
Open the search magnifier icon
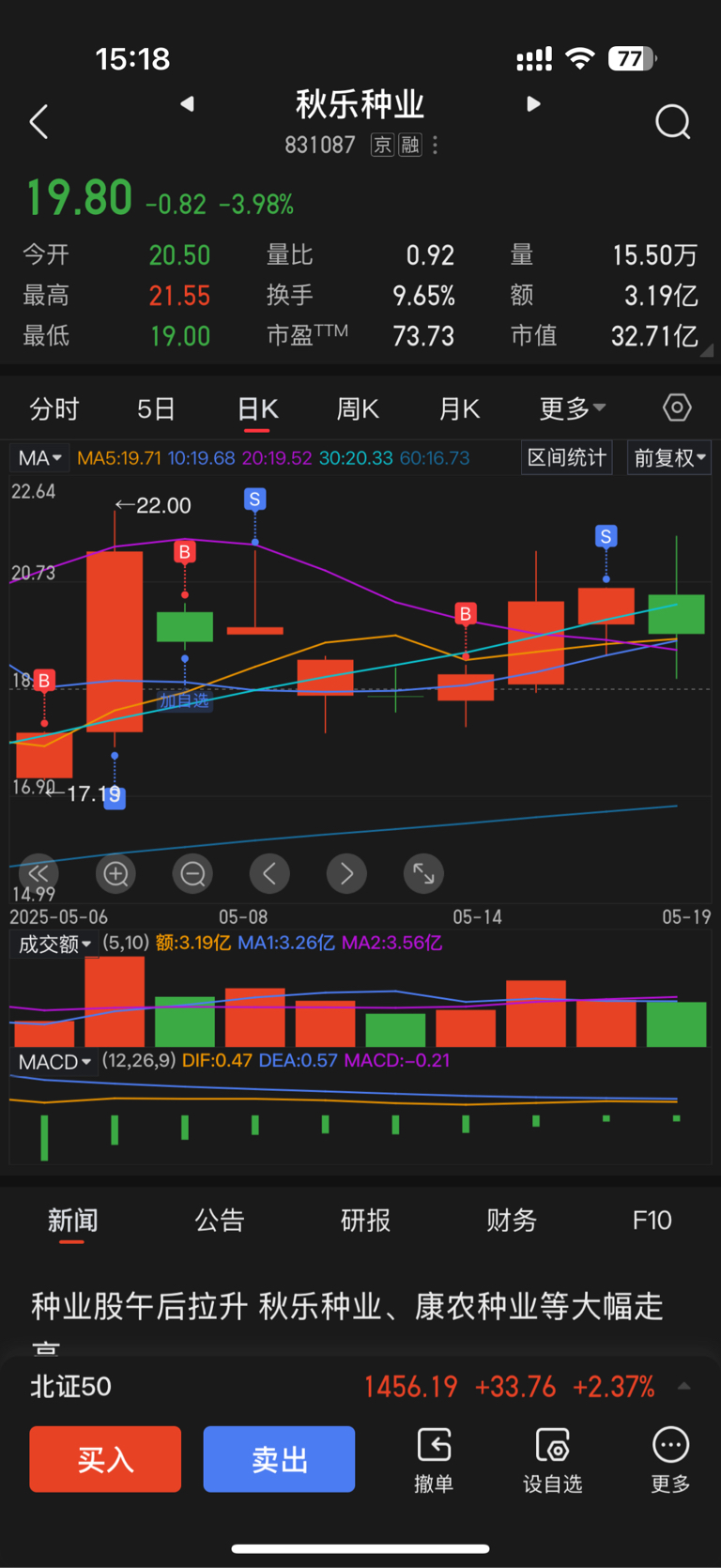point(673,122)
